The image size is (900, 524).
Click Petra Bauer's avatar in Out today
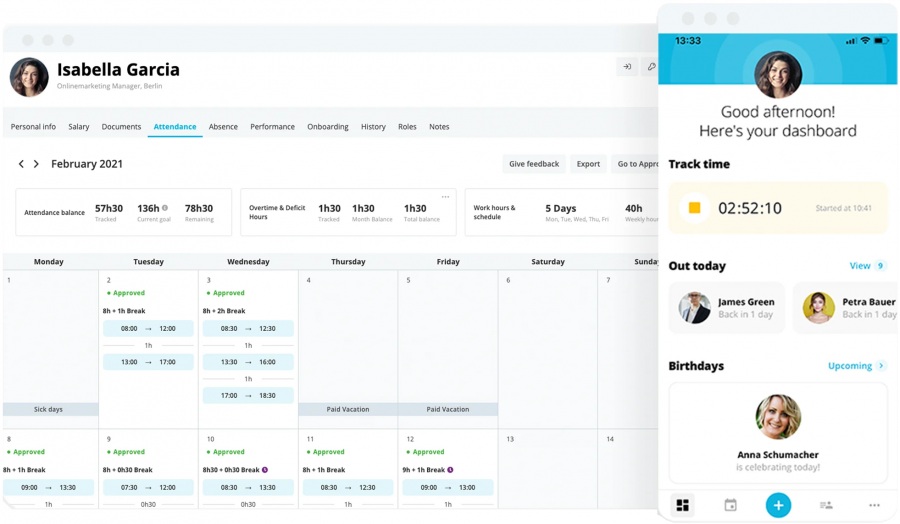(x=818, y=308)
